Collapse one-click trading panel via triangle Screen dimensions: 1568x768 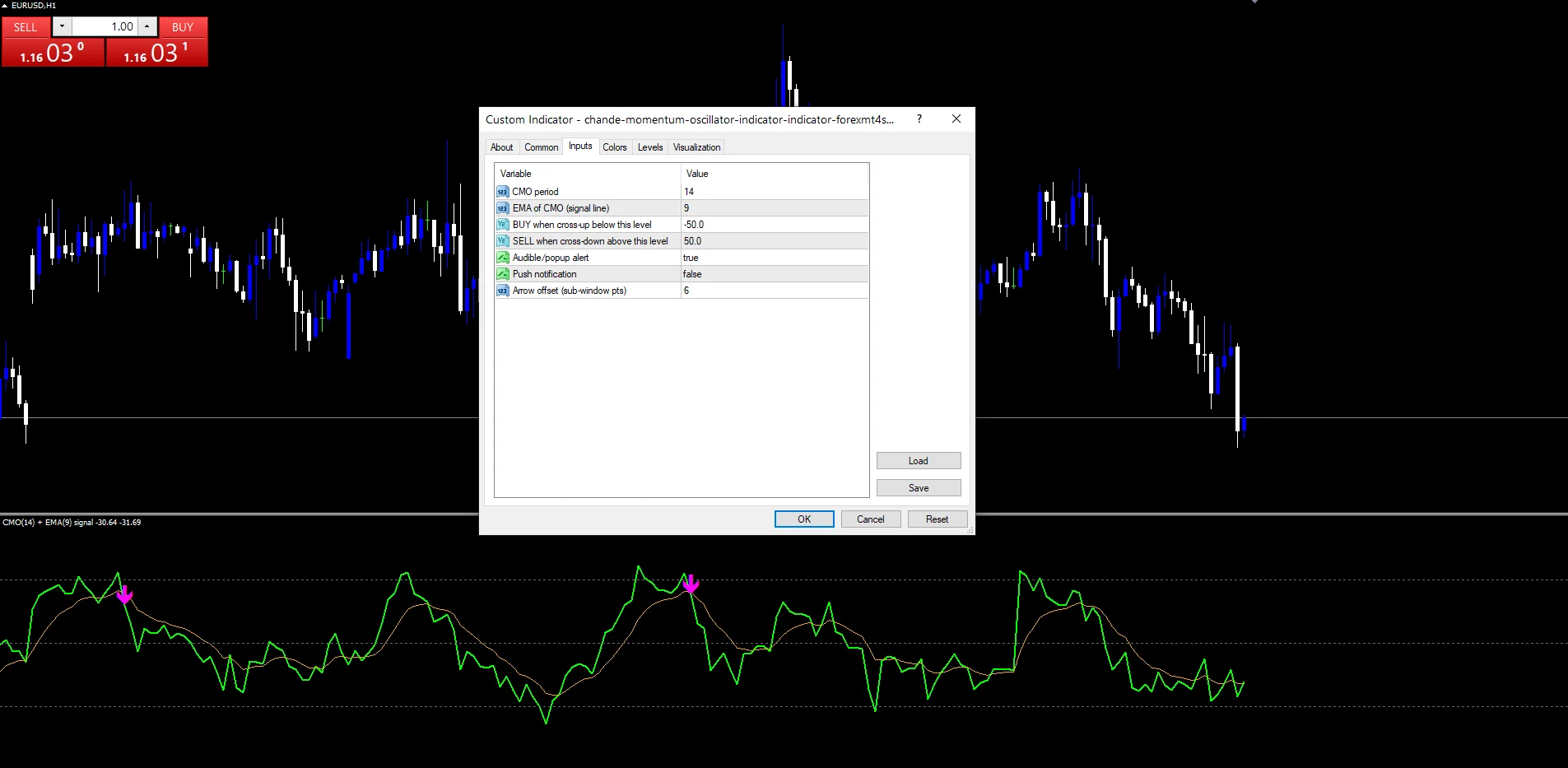click(5, 6)
